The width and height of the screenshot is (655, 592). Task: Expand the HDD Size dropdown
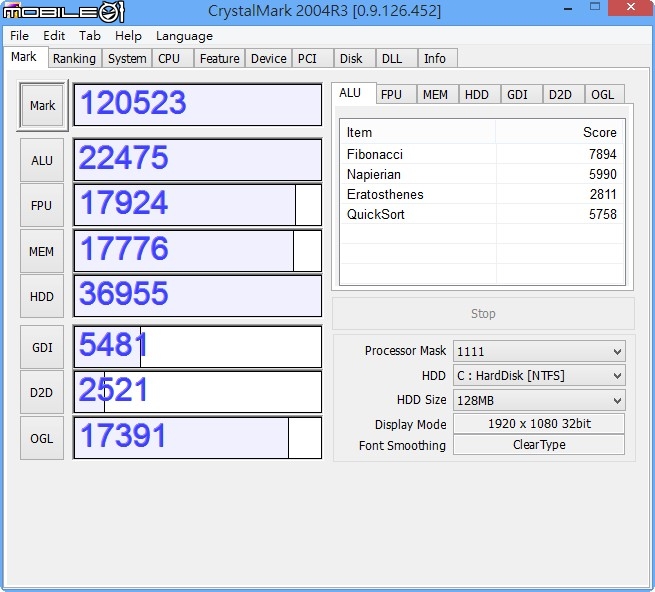[539, 401]
